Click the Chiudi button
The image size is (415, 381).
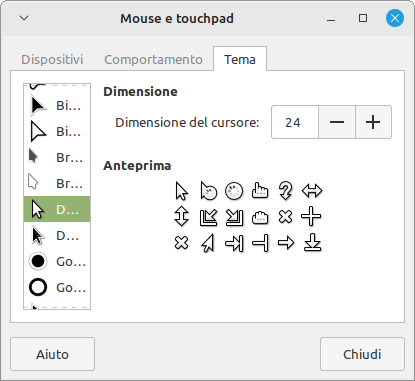pos(362,354)
